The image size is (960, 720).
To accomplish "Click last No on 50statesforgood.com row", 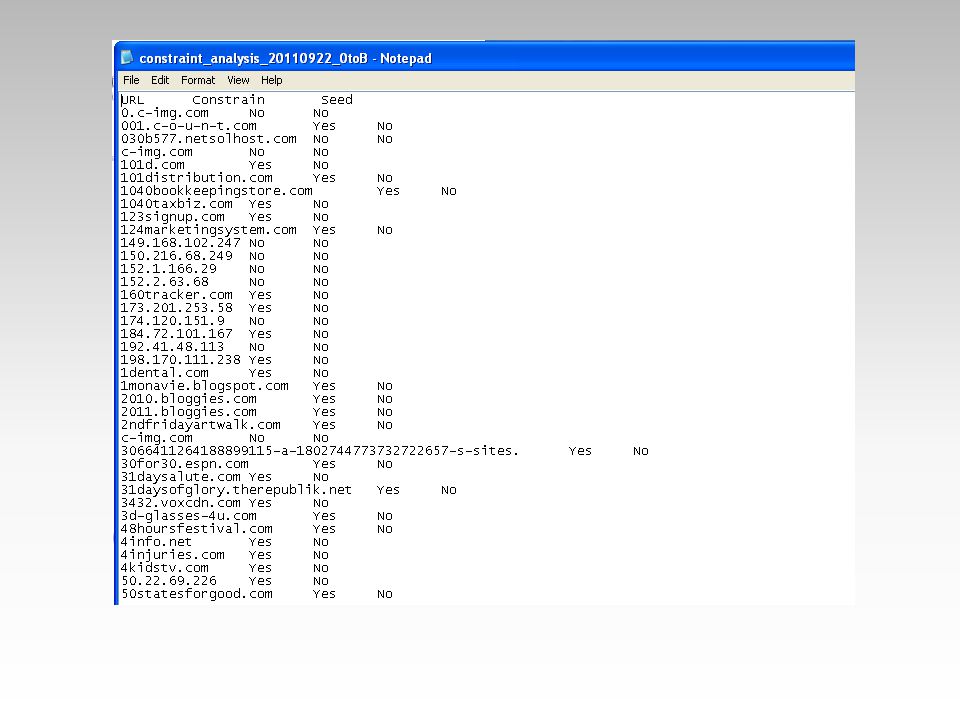I will click(384, 594).
